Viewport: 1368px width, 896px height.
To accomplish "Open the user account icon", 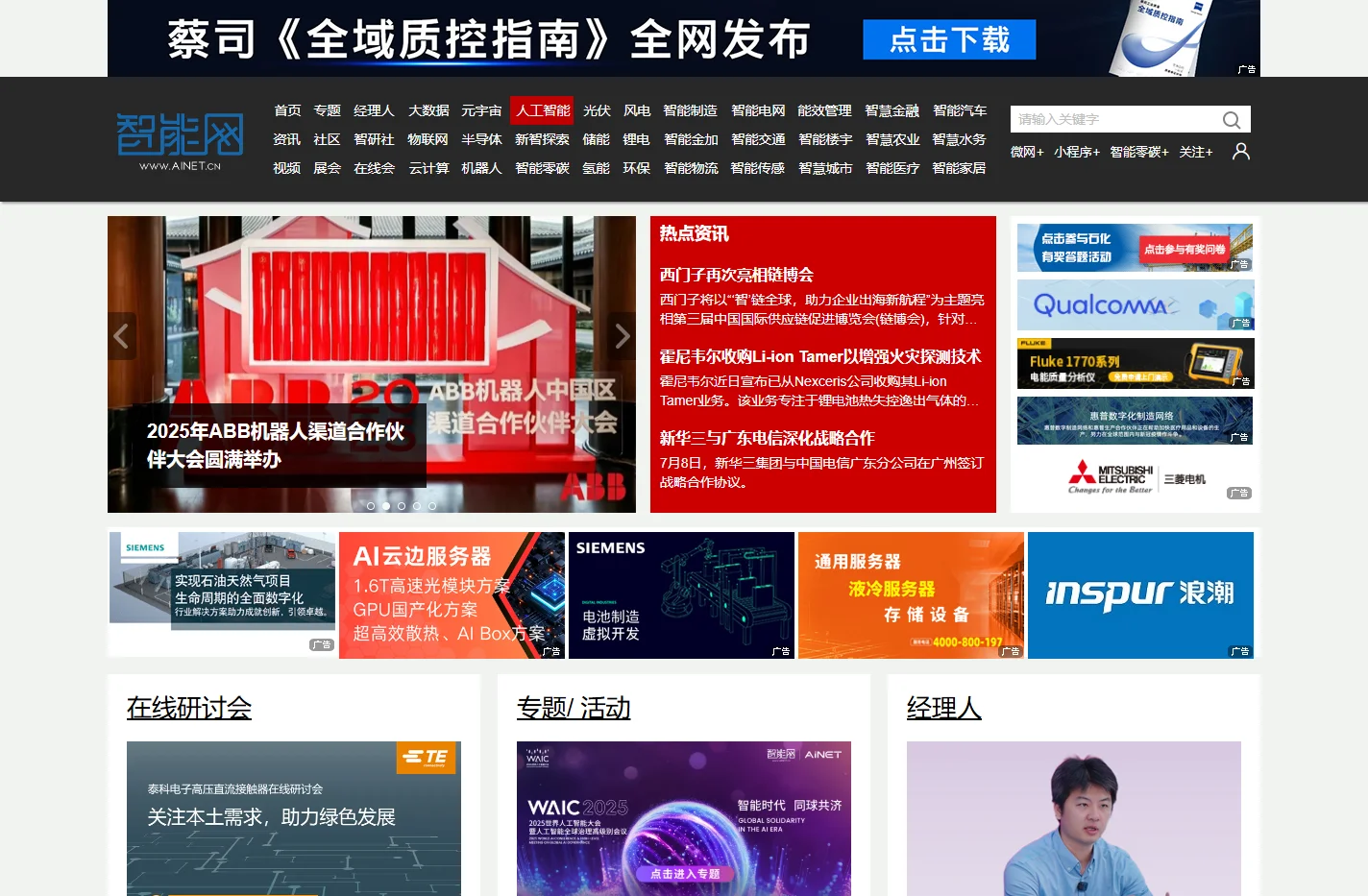I will point(1241,152).
